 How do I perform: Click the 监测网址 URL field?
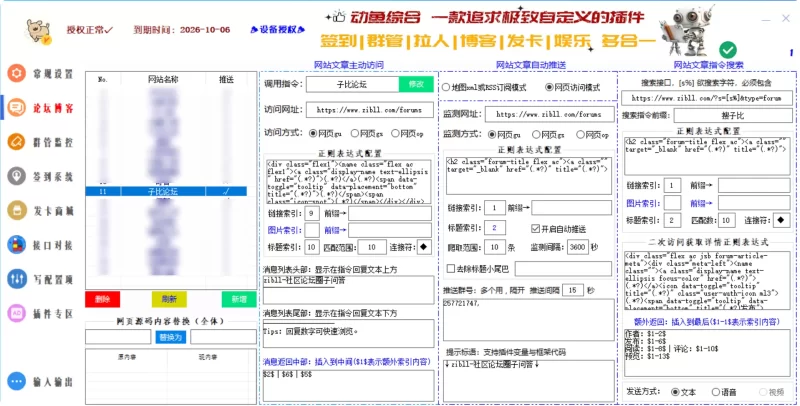click(549, 114)
